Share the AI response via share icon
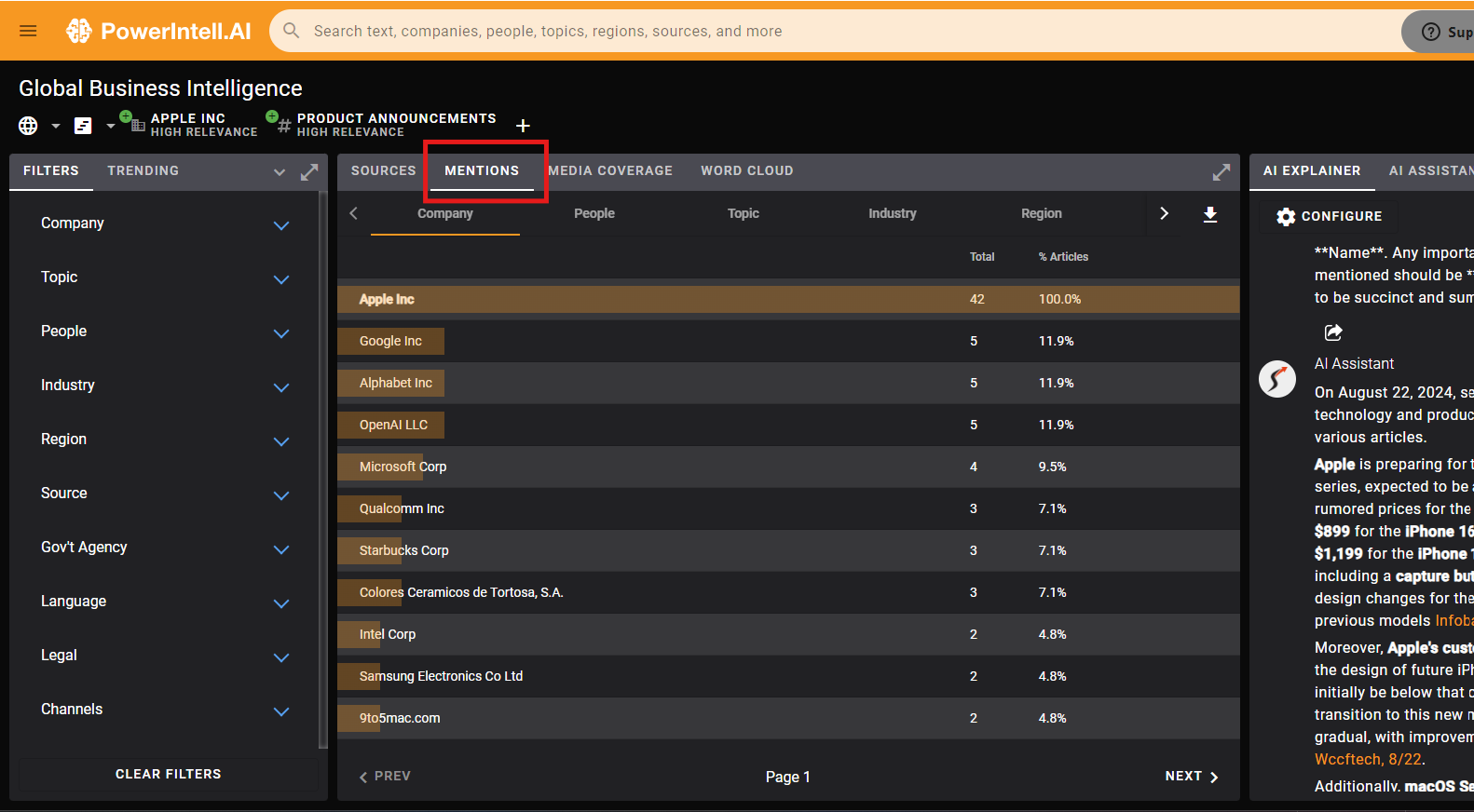Image resolution: width=1474 pixels, height=812 pixels. click(x=1333, y=332)
